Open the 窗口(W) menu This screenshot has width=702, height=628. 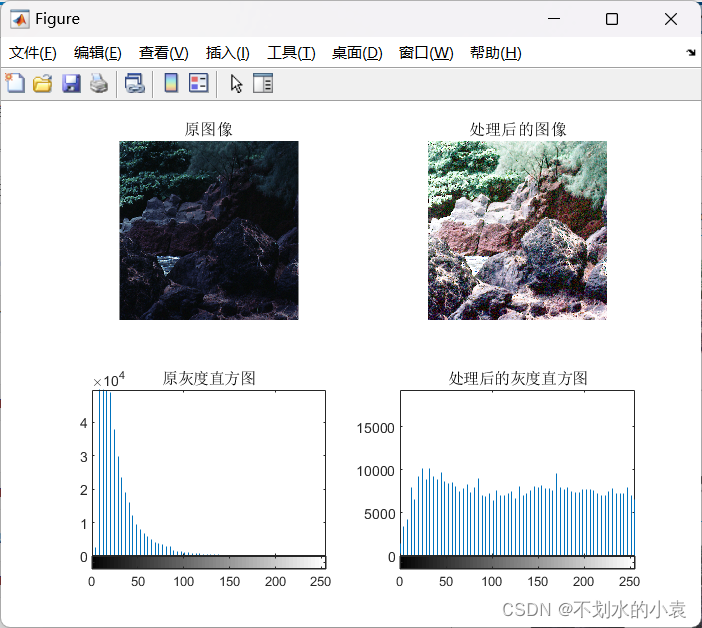tap(426, 53)
